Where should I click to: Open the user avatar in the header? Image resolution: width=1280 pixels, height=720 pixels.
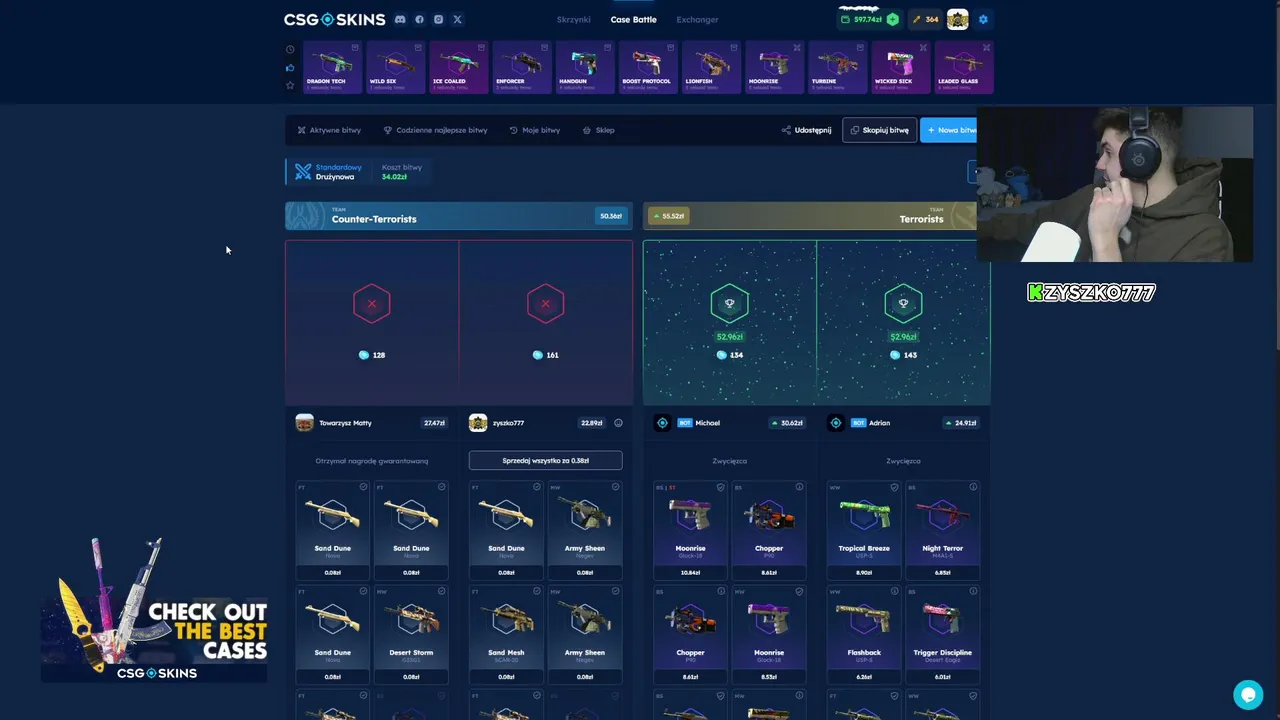957,19
